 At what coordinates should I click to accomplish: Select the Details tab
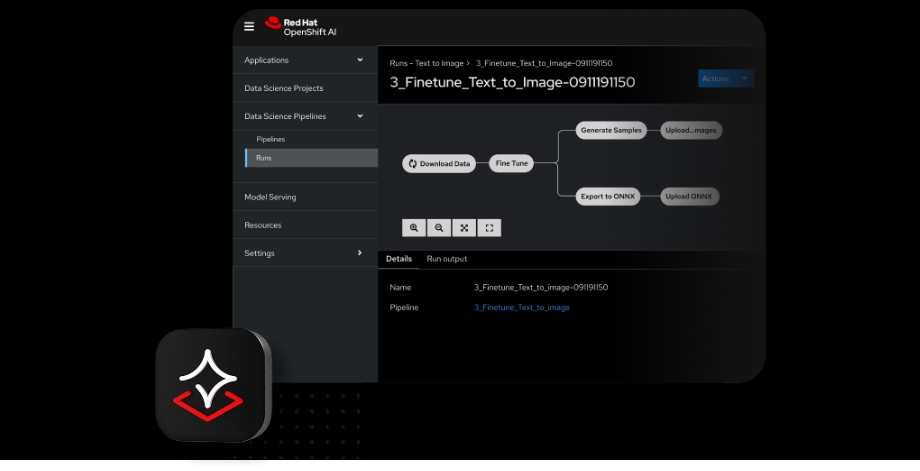point(399,259)
